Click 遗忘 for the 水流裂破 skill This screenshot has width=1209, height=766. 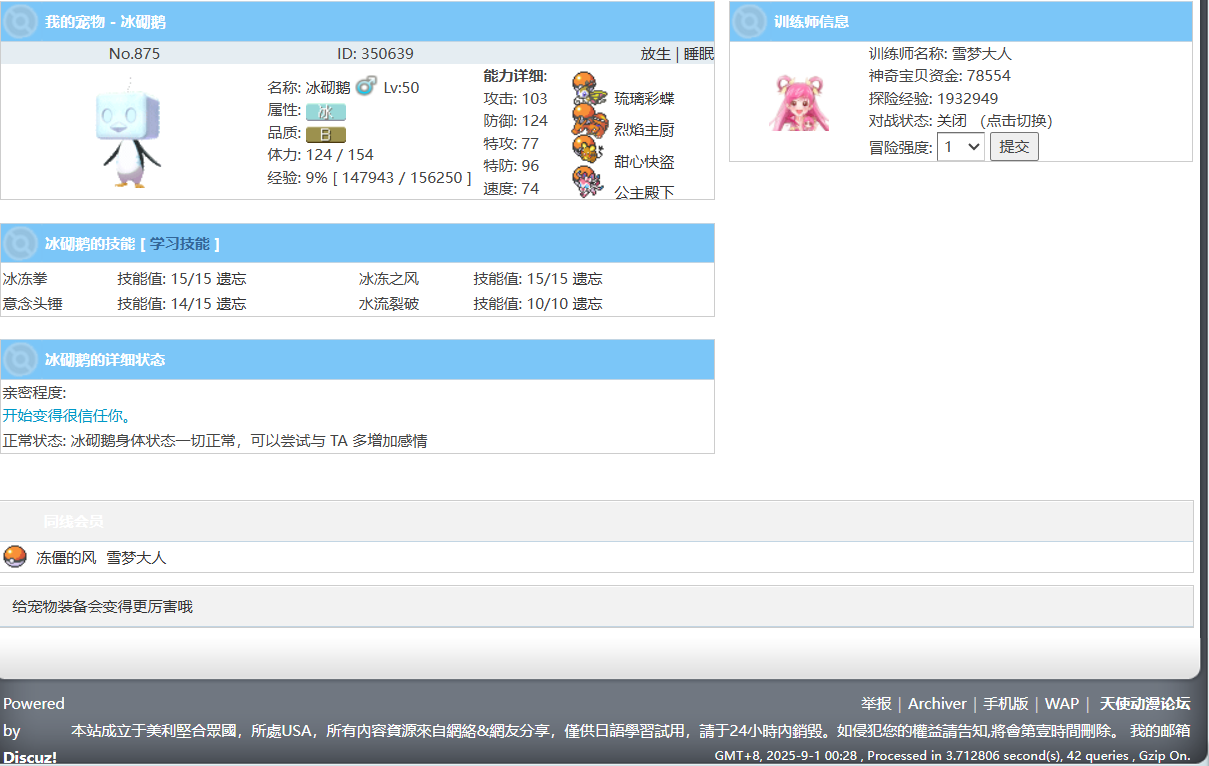[x=587, y=304]
